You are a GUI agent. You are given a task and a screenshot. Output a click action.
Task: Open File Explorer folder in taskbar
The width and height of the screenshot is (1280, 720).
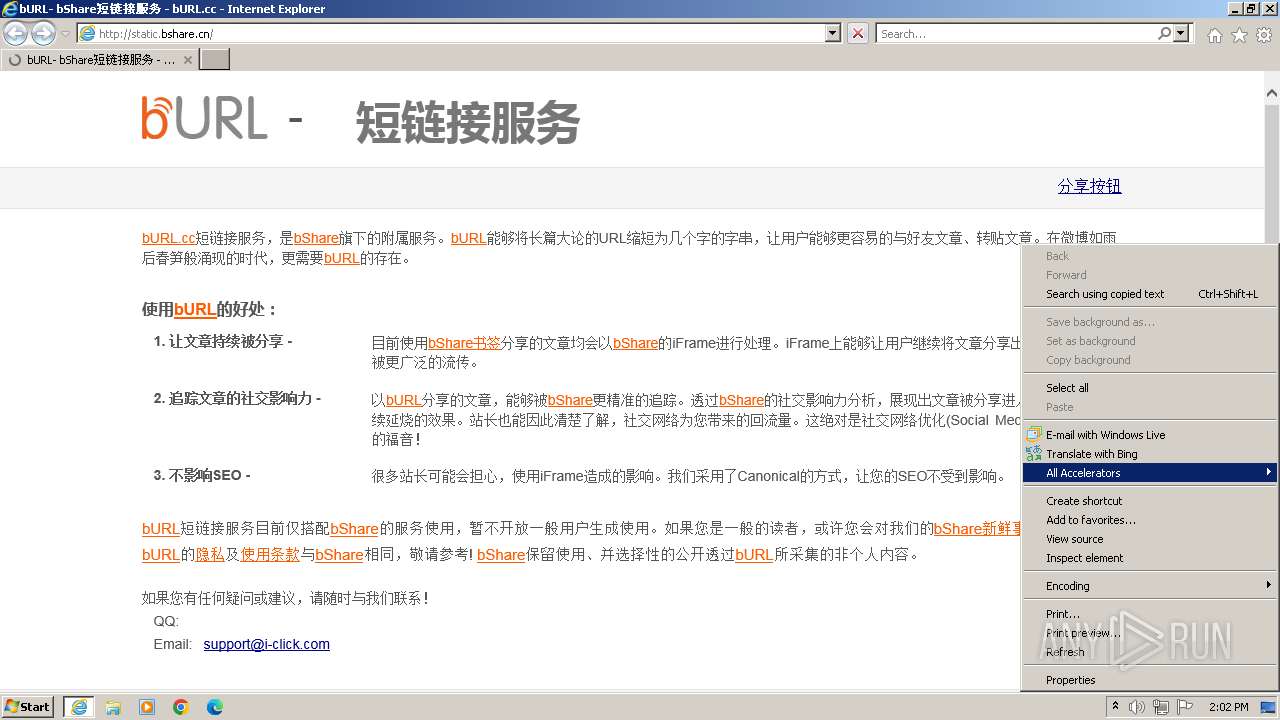113,707
